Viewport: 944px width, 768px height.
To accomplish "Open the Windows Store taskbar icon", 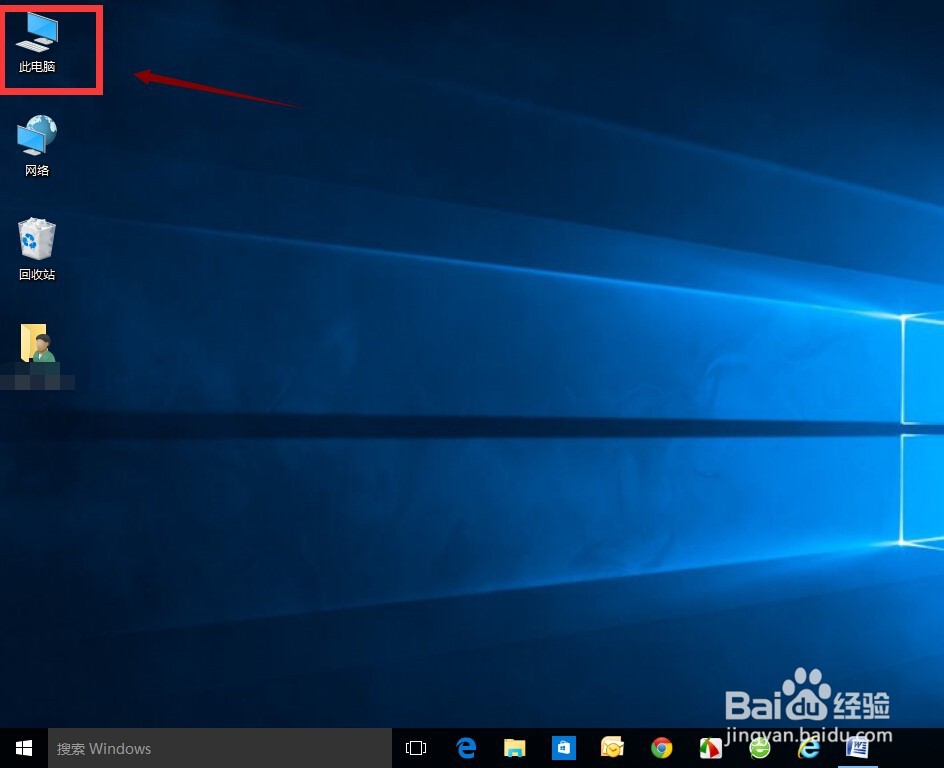I will (x=564, y=748).
